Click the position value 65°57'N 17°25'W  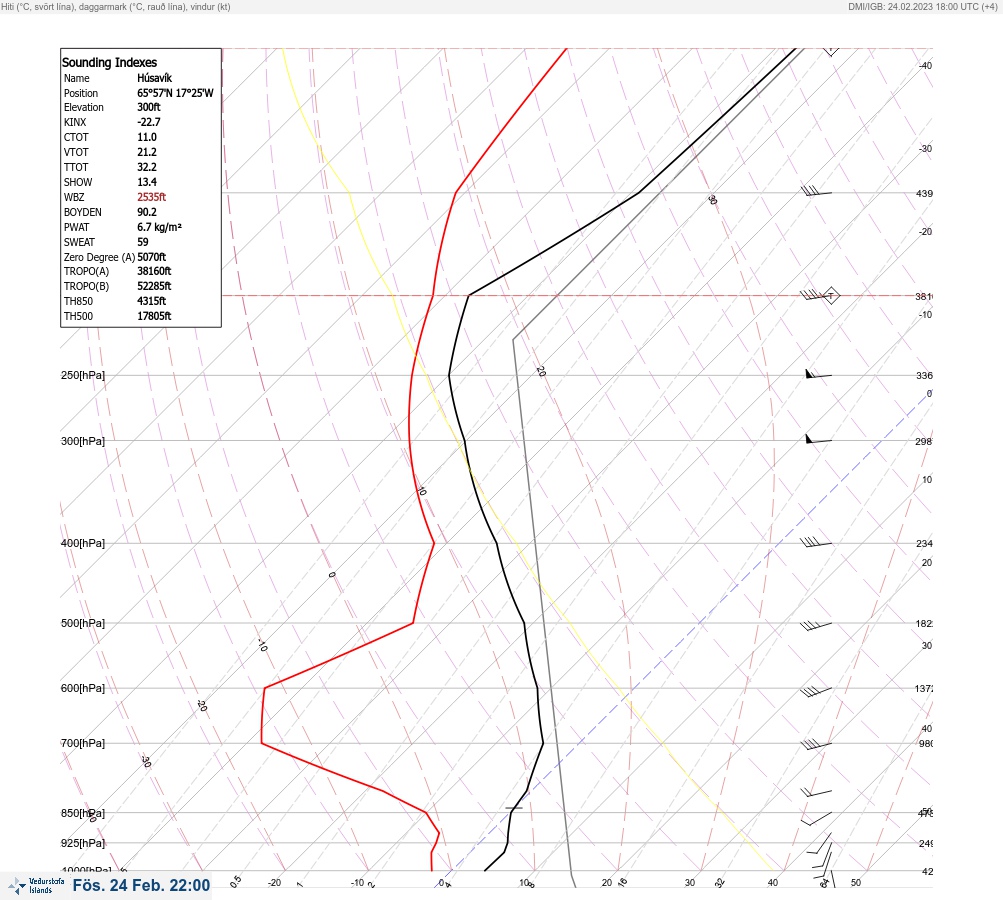[175, 93]
